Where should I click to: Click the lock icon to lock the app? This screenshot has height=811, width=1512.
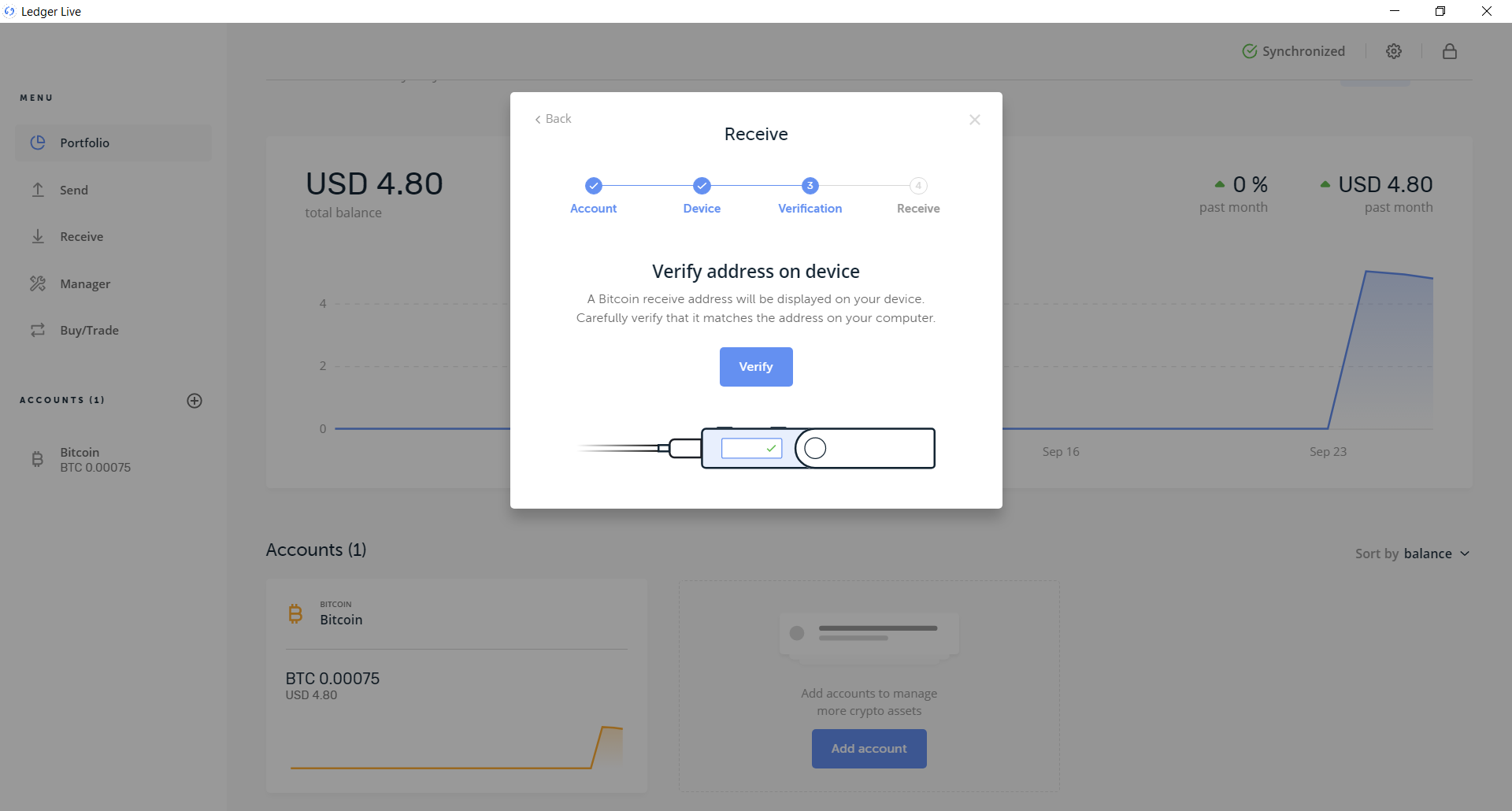[x=1450, y=51]
